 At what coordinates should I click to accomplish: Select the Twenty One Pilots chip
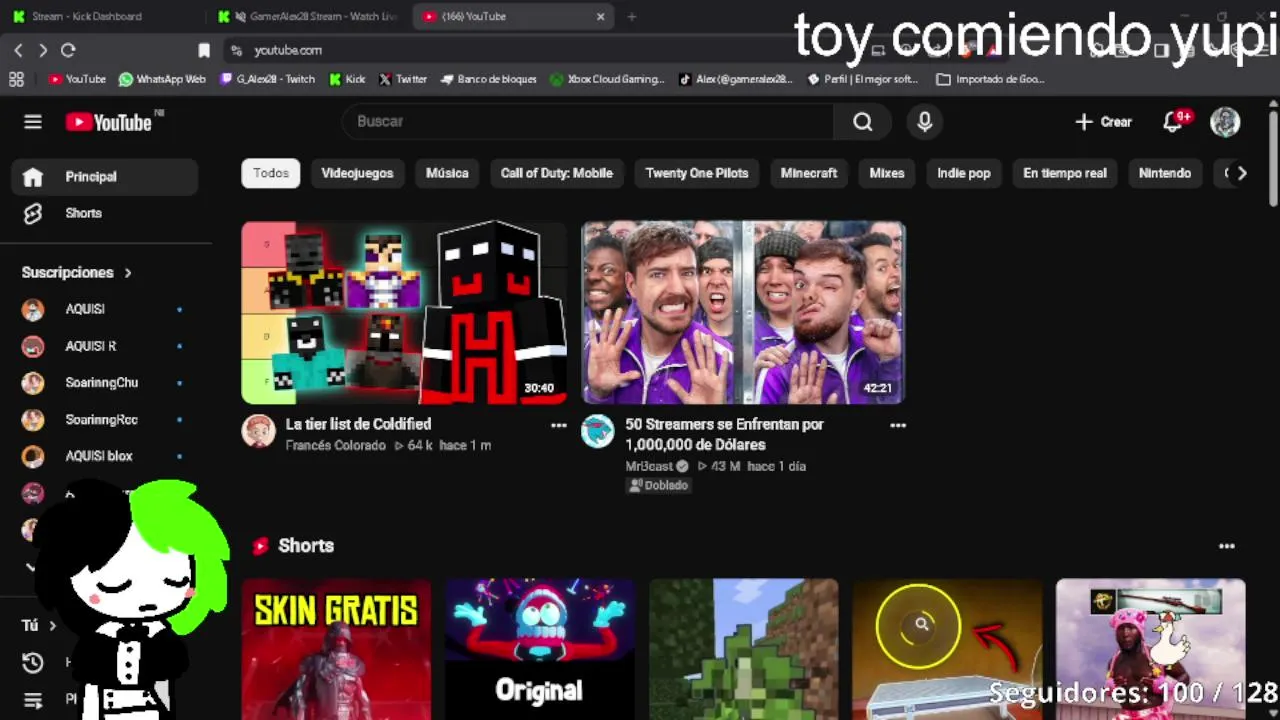[697, 173]
